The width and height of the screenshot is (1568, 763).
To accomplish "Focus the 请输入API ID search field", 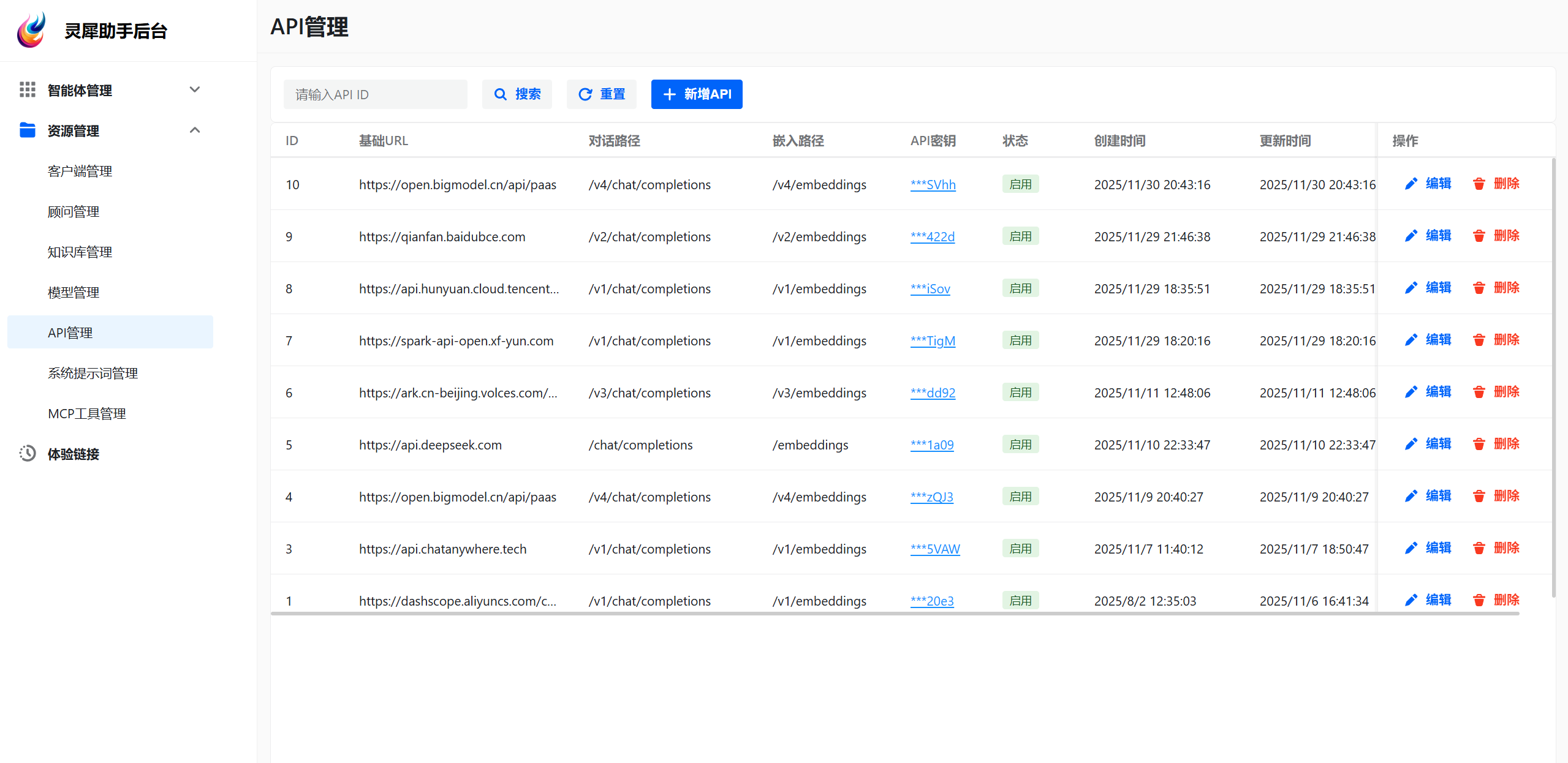I will click(x=375, y=94).
